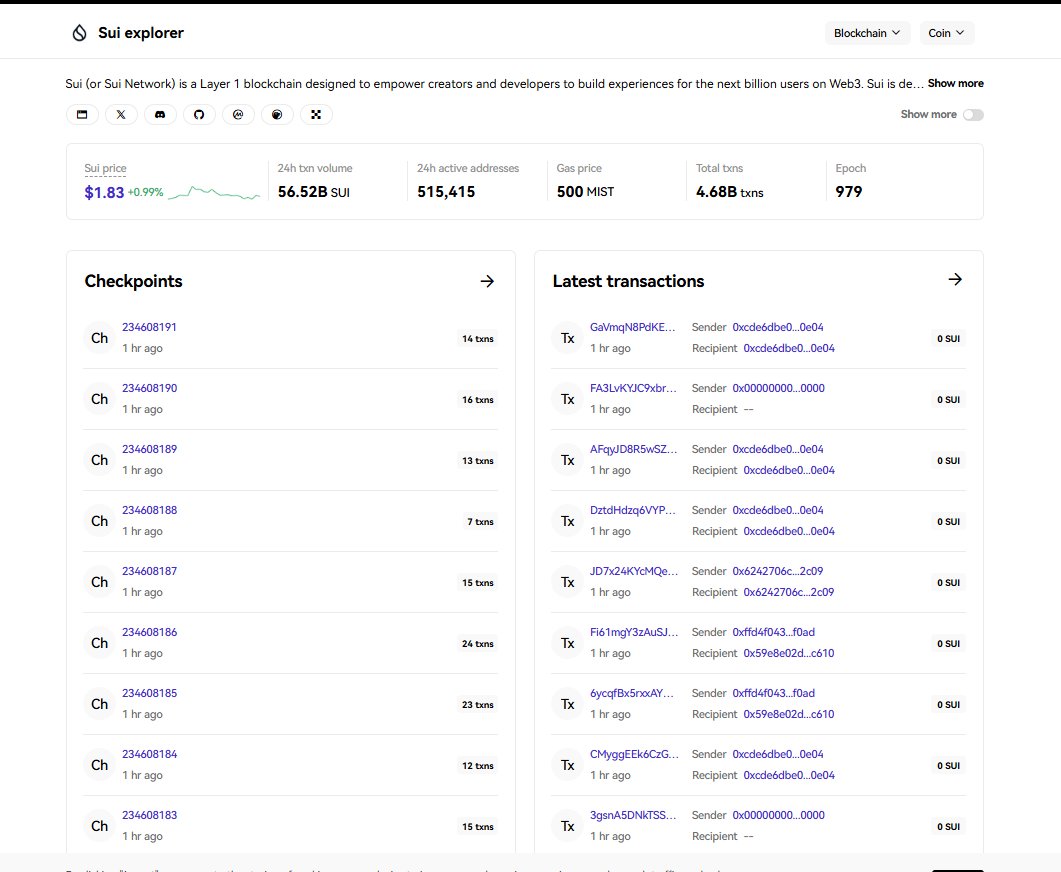Open transaction 6ycqfBx5rxxAY...
Viewport: 1061px width, 872px height.
(632, 693)
